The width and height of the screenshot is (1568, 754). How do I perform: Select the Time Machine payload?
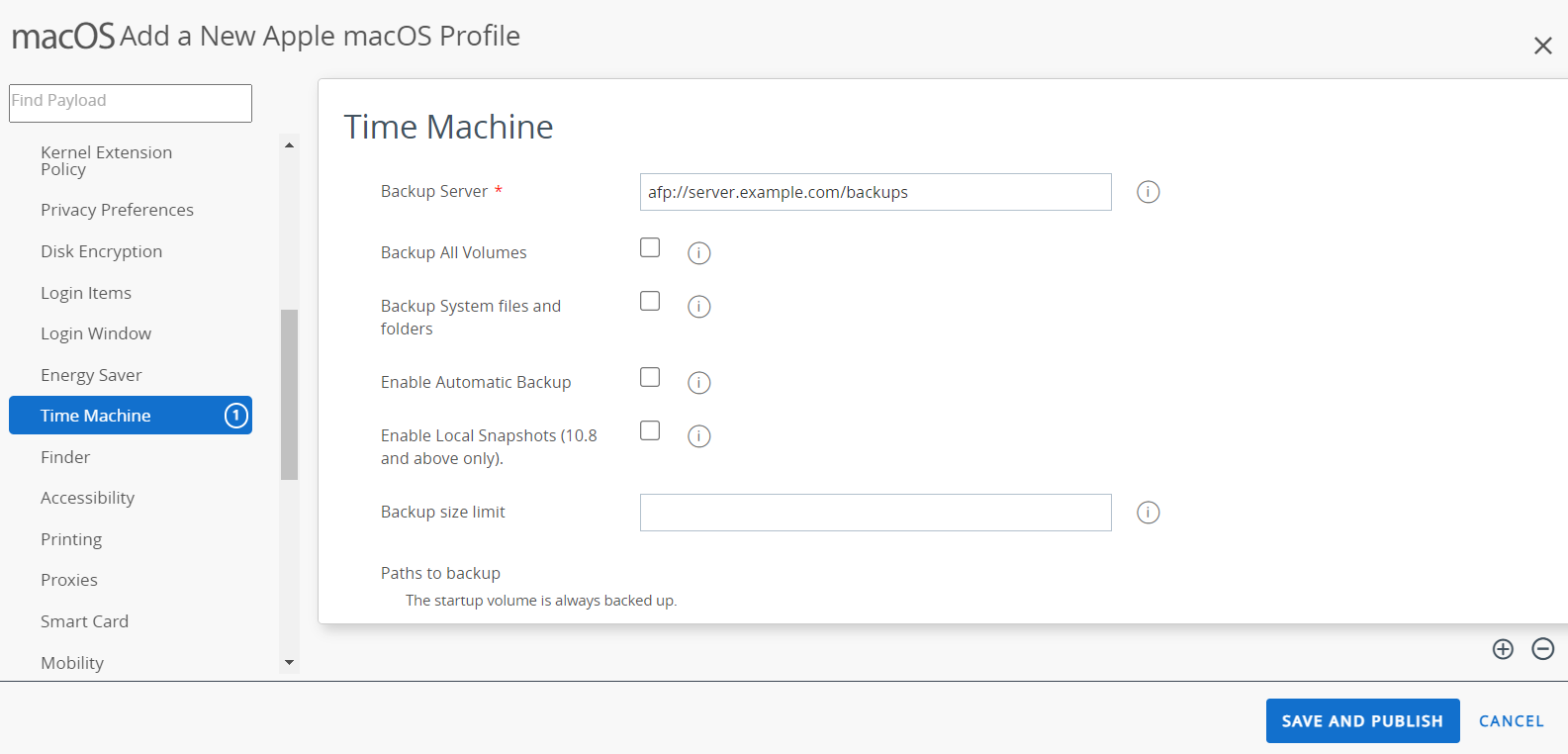click(x=131, y=416)
